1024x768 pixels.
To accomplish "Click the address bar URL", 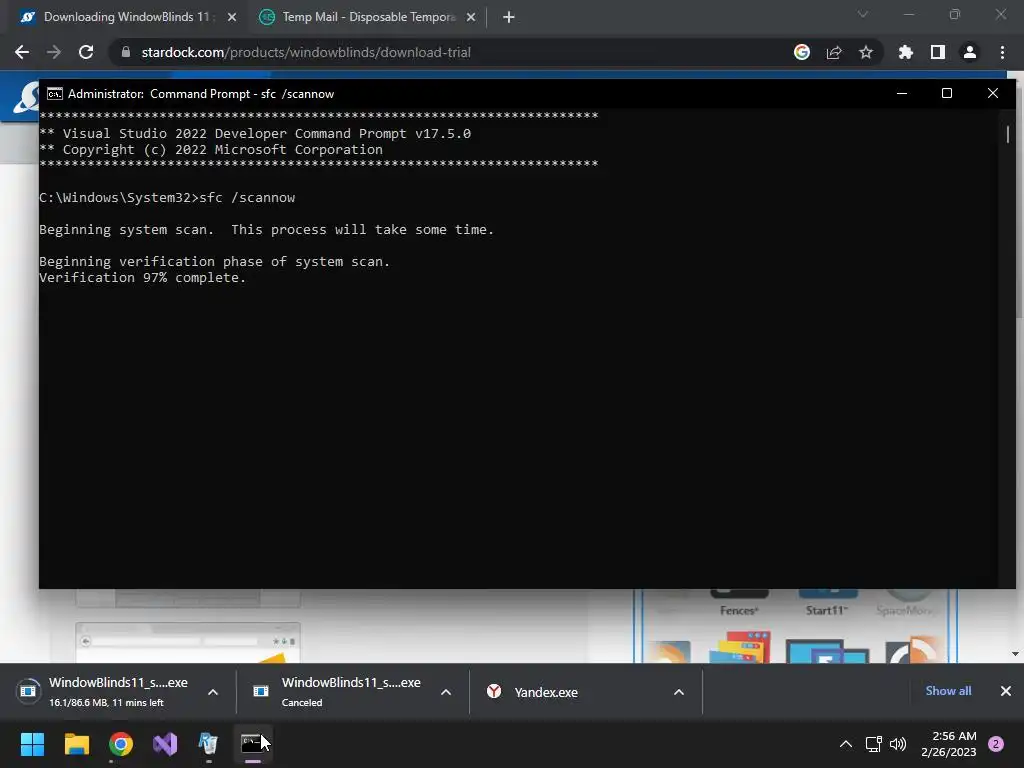I will (x=306, y=52).
